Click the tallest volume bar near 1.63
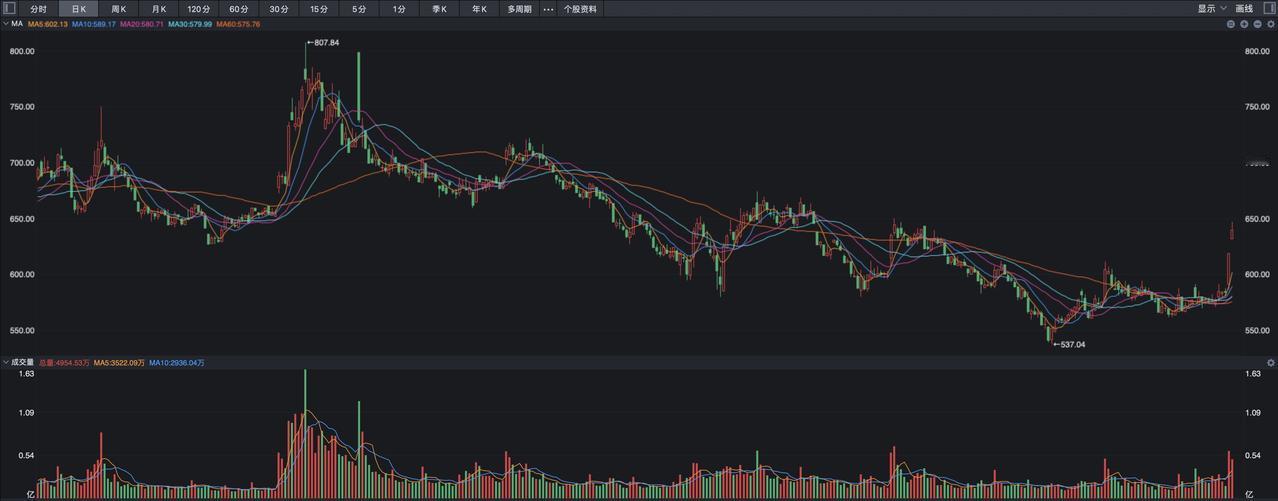Image resolution: width=1278 pixels, height=501 pixels. tap(305, 432)
